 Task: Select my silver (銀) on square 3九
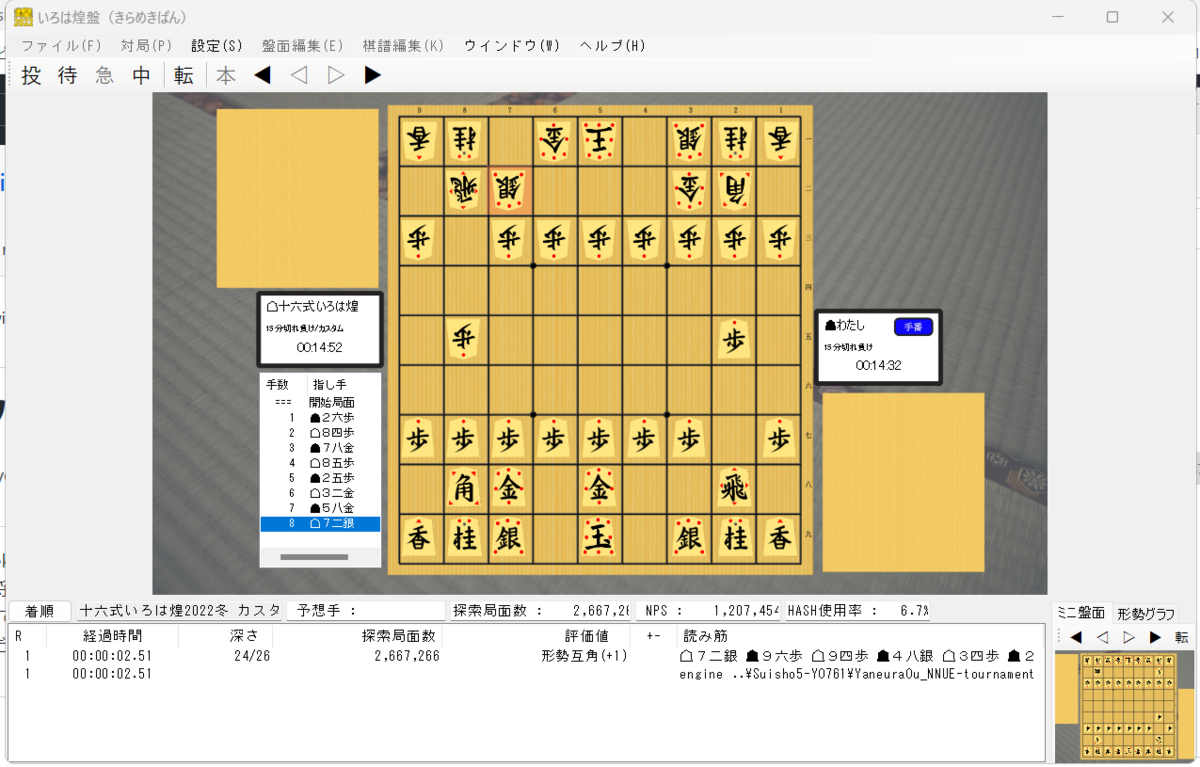(x=690, y=538)
